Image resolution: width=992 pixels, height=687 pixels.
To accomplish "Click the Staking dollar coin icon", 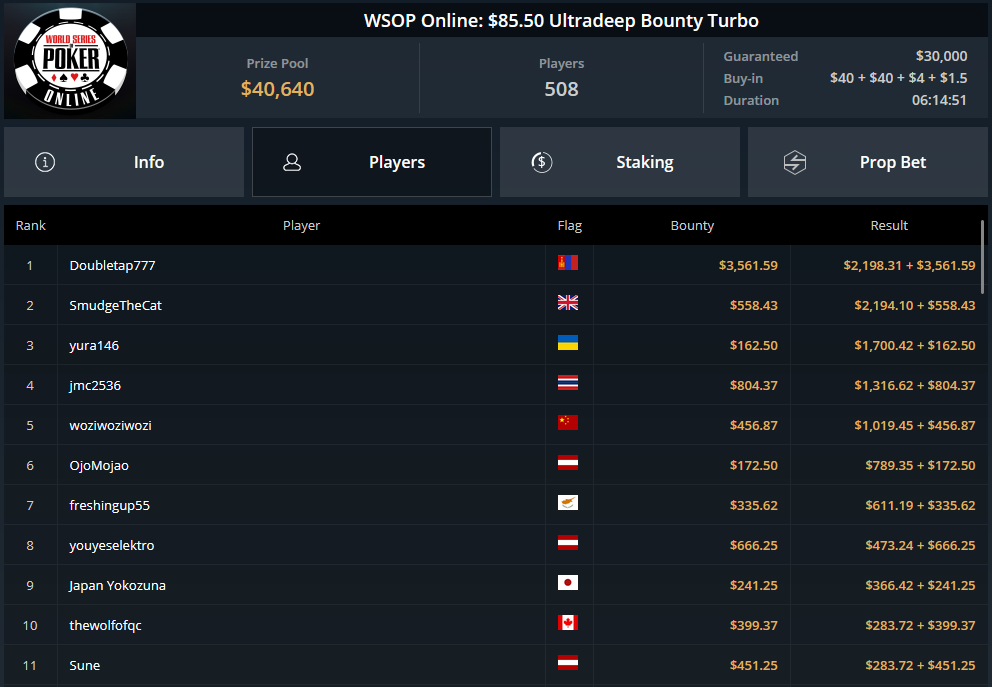I will (542, 162).
